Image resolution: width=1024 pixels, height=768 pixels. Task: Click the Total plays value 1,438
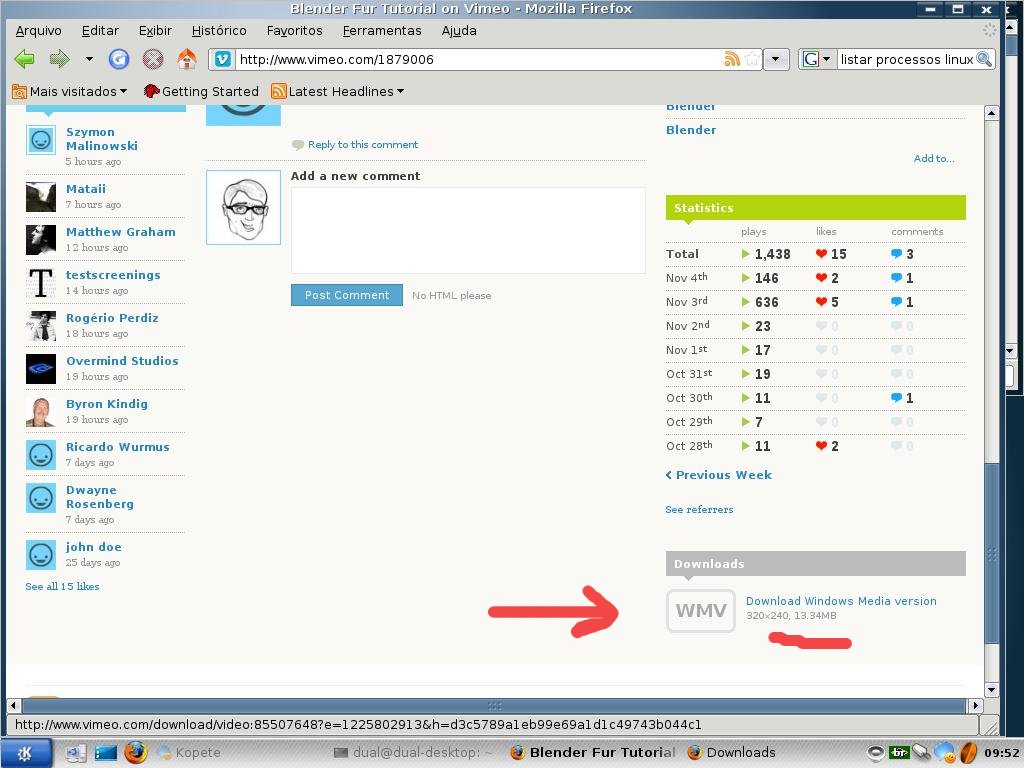tap(773, 254)
